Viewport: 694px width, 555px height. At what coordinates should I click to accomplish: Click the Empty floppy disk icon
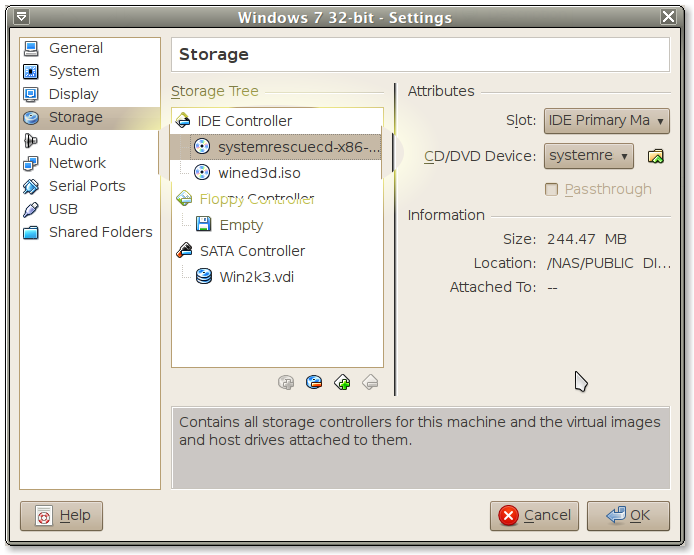[204, 225]
